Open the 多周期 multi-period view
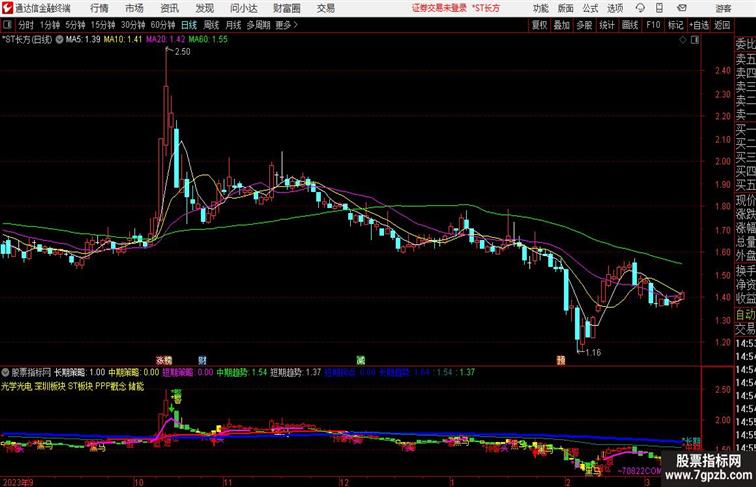Viewport: 756px width, 487px height. click(x=258, y=25)
